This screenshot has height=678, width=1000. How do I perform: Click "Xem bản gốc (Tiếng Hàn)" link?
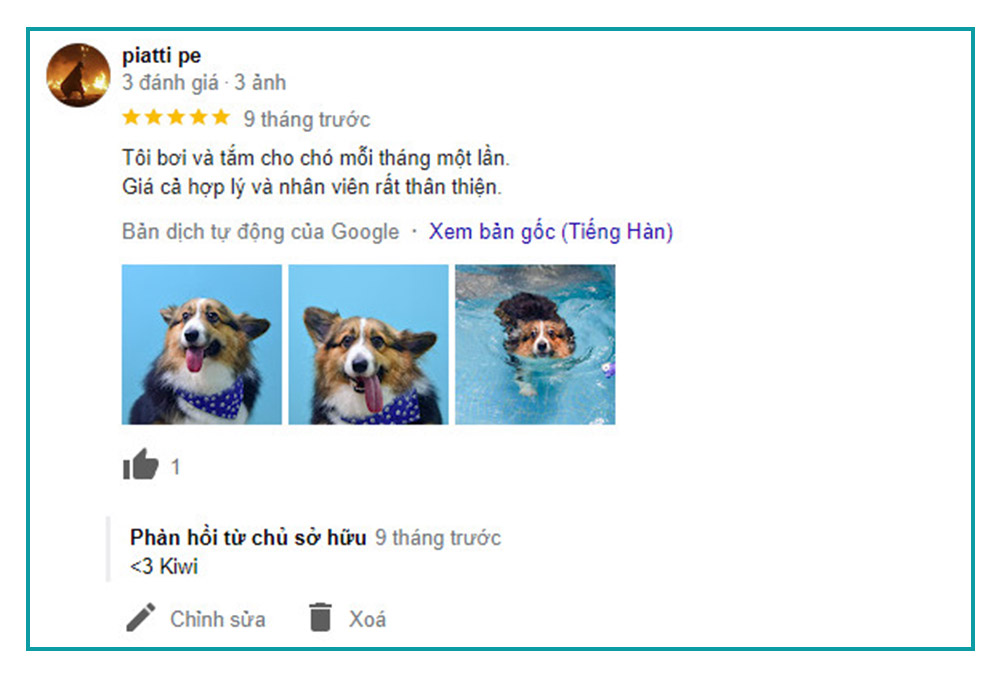pos(551,232)
